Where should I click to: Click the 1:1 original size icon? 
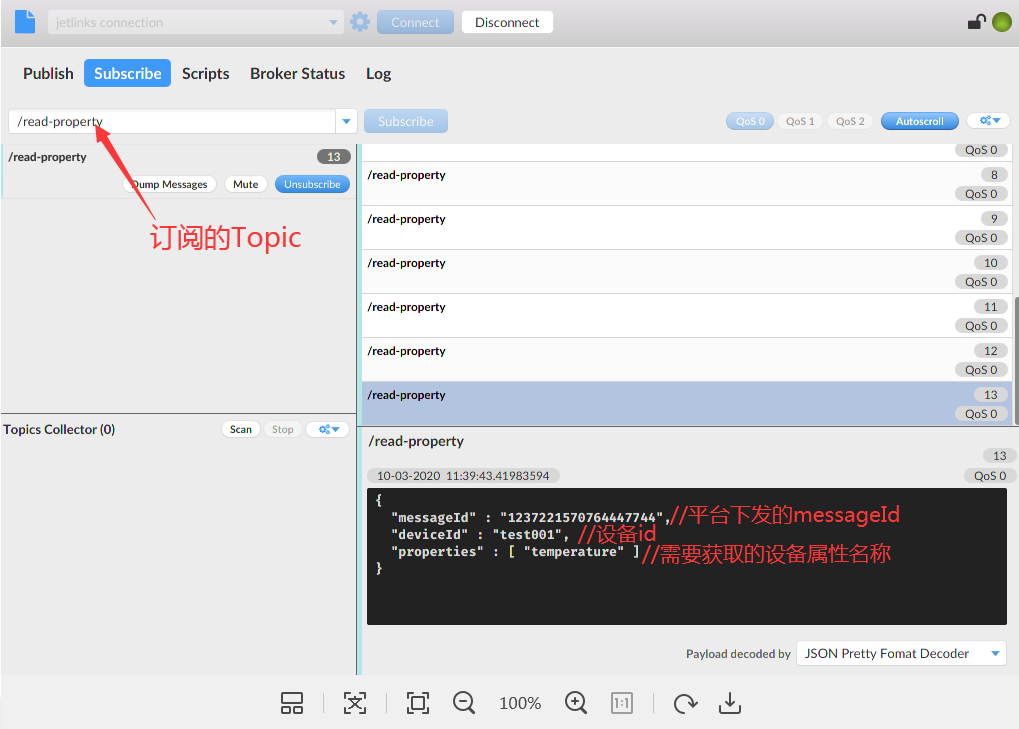coord(622,703)
